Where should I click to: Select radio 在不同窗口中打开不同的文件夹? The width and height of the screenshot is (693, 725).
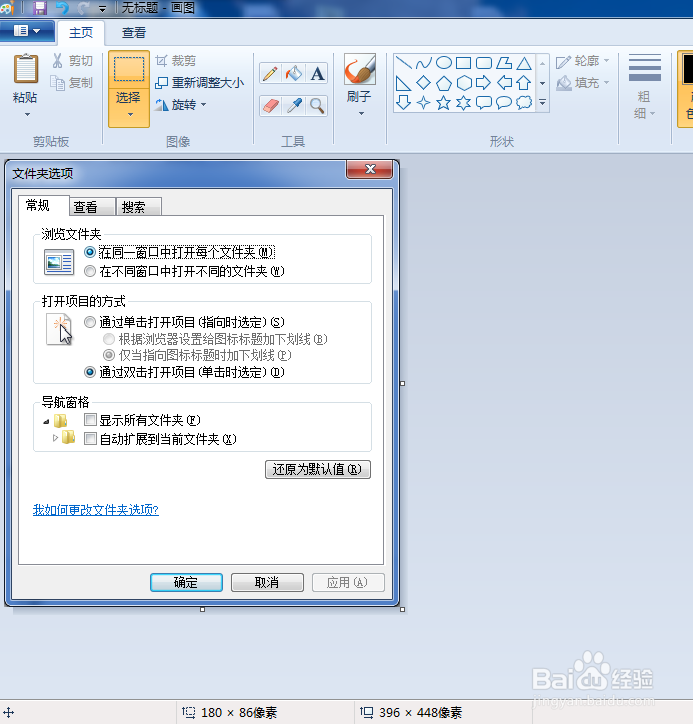click(91, 271)
